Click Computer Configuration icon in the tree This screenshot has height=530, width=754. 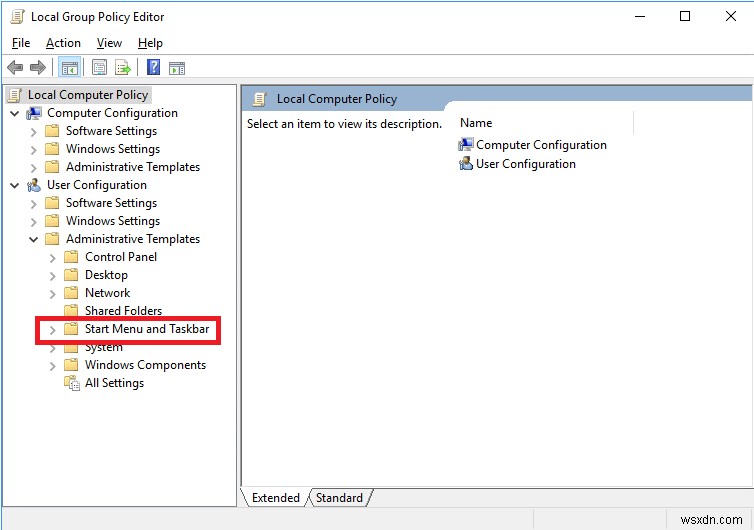pos(34,114)
